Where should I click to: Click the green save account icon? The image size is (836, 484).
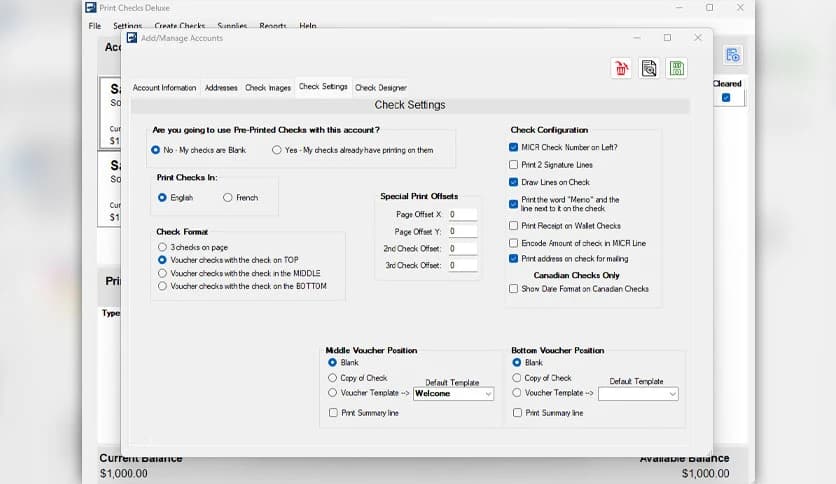pyautogui.click(x=677, y=68)
